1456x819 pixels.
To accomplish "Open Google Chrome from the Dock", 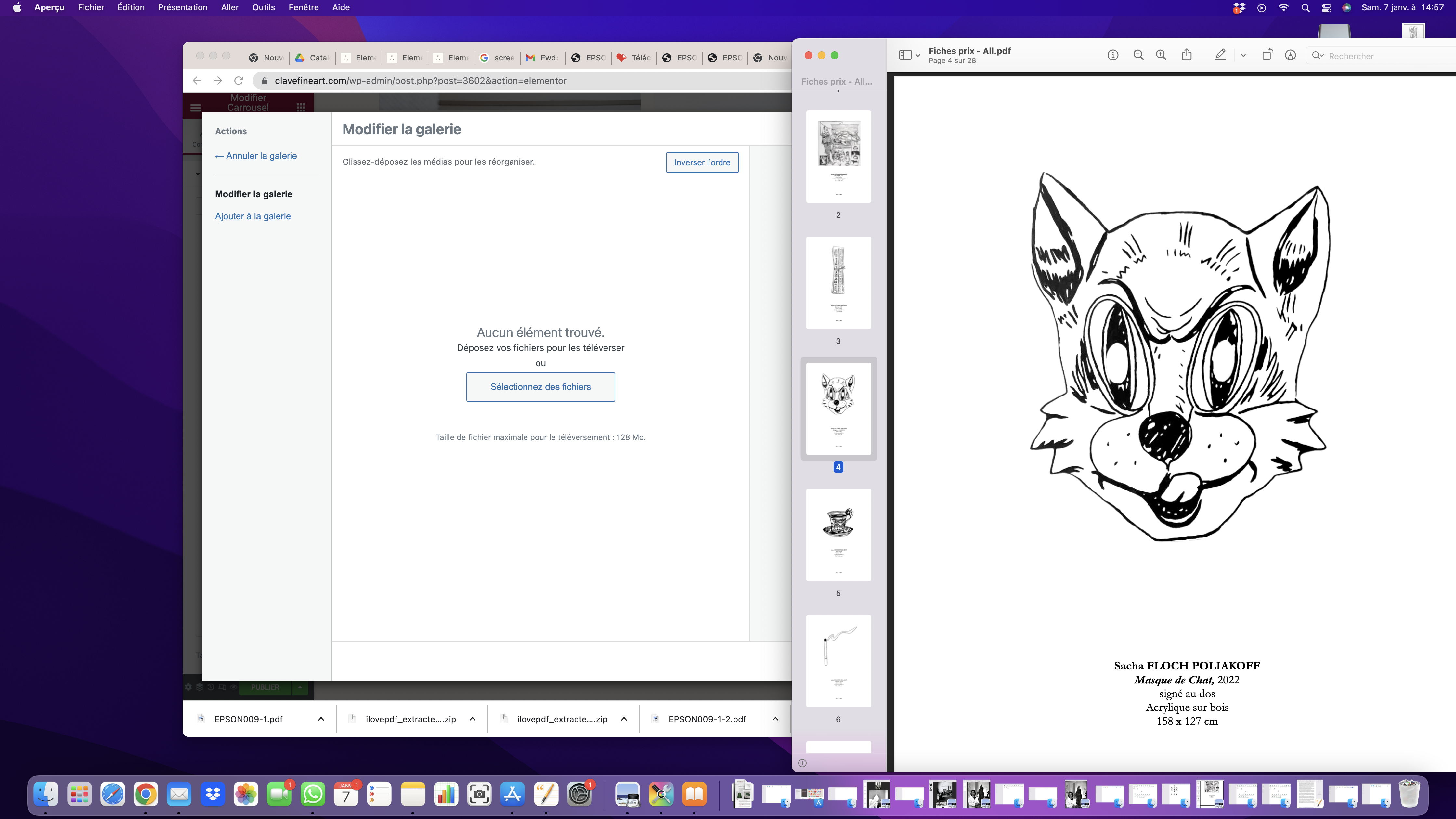I will tap(146, 794).
